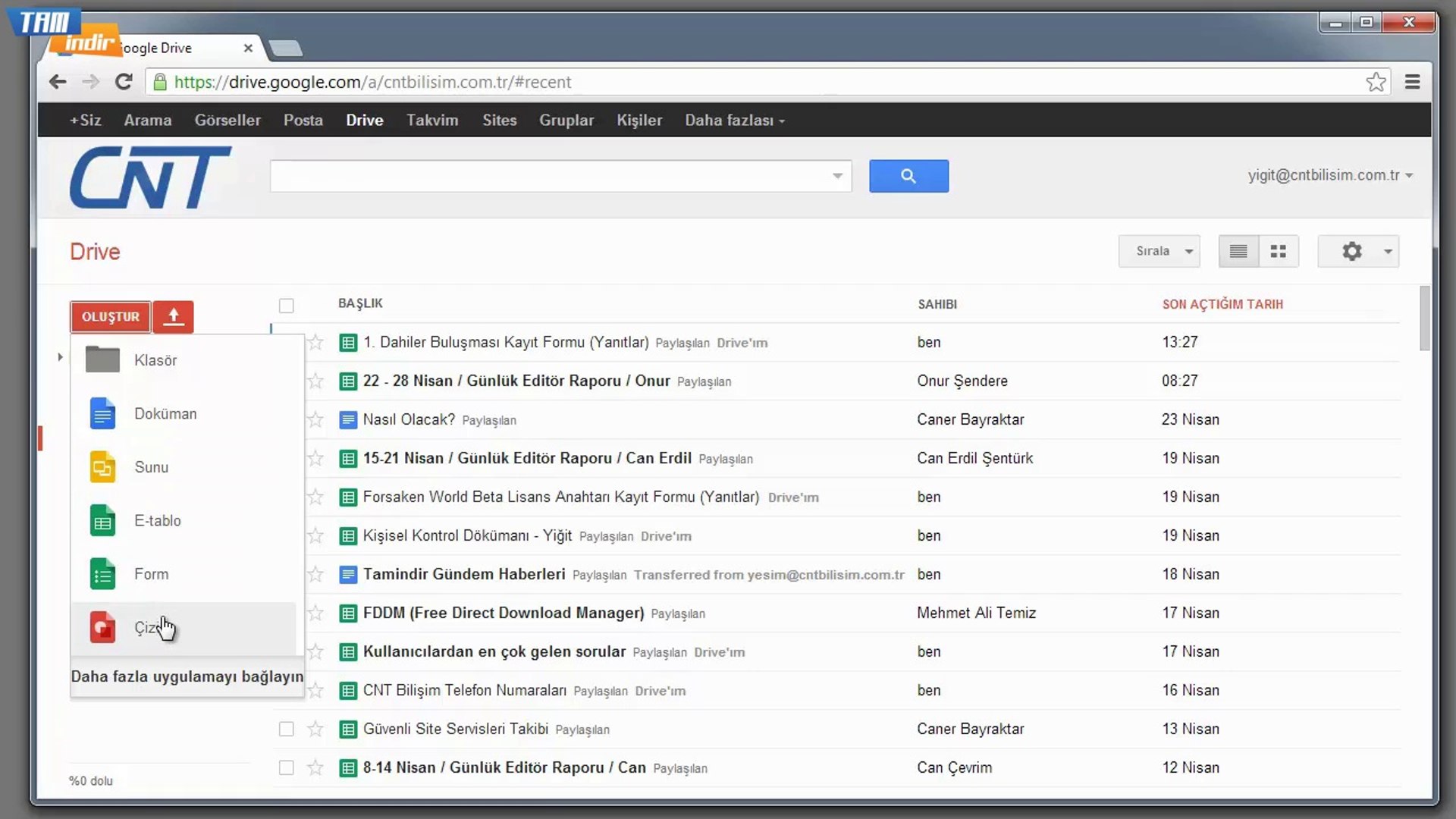The image size is (1456, 819).
Task: Click the vertical scrollbar of file list
Action: pos(1425,318)
